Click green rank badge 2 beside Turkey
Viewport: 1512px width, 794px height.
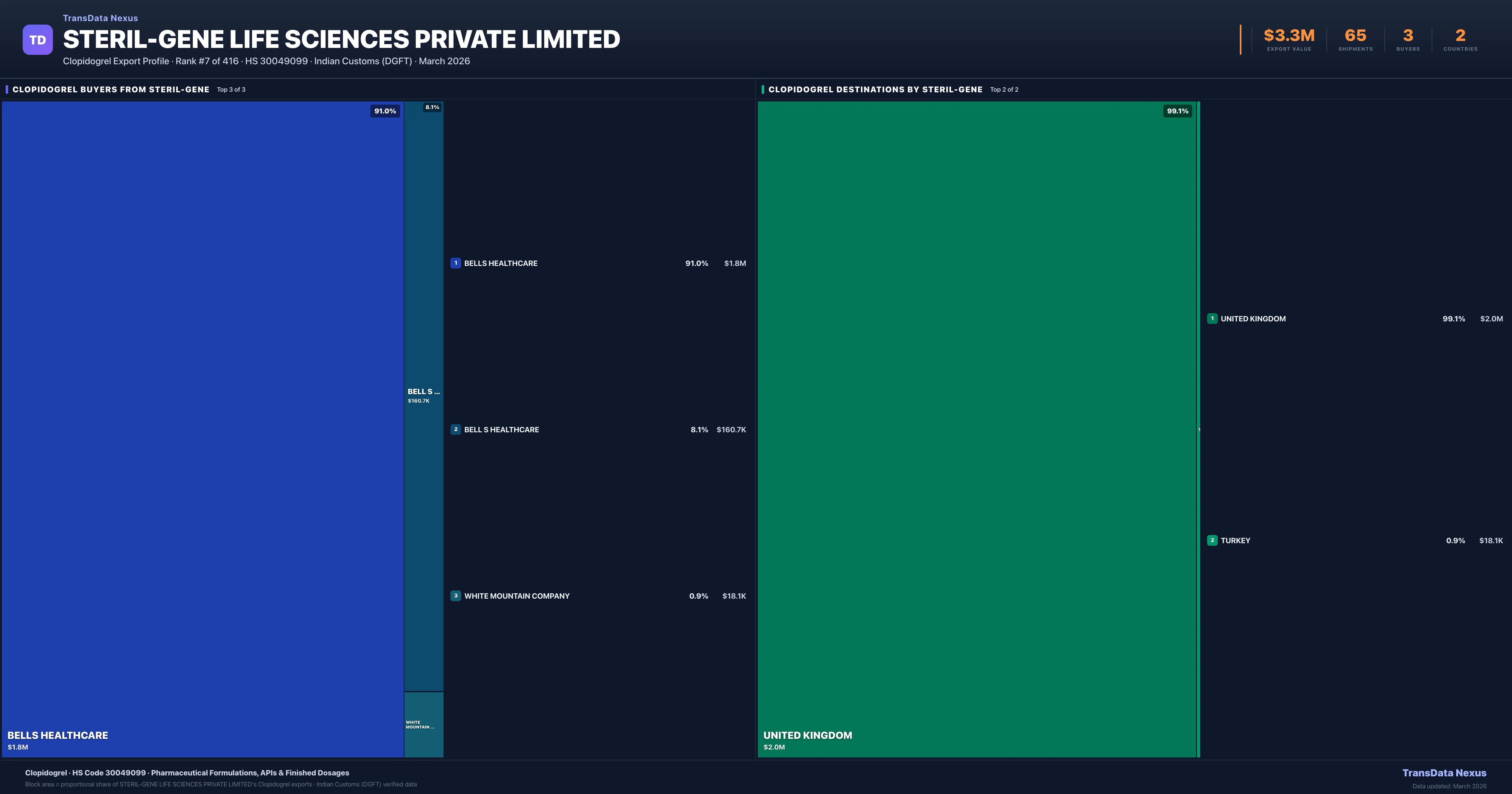point(1212,540)
